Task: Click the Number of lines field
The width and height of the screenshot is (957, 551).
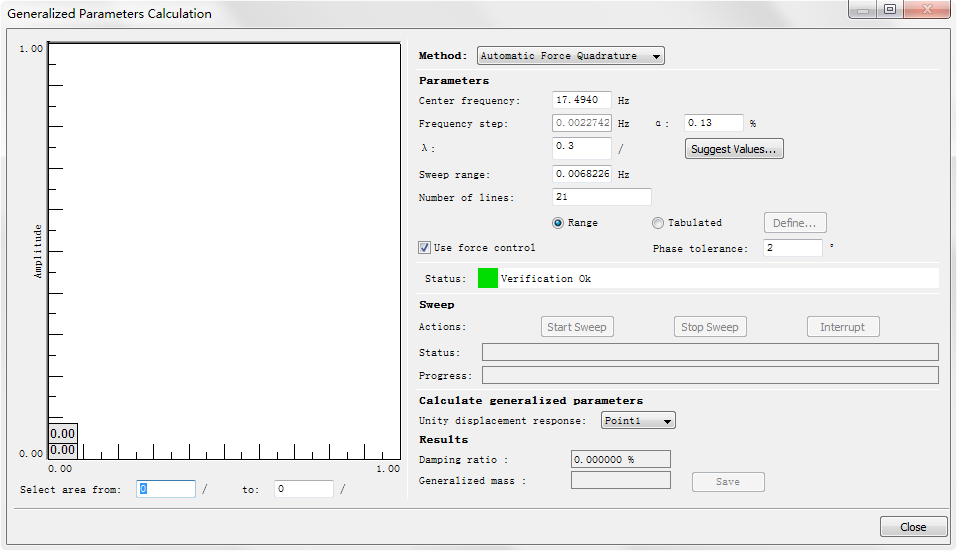Action: point(601,197)
